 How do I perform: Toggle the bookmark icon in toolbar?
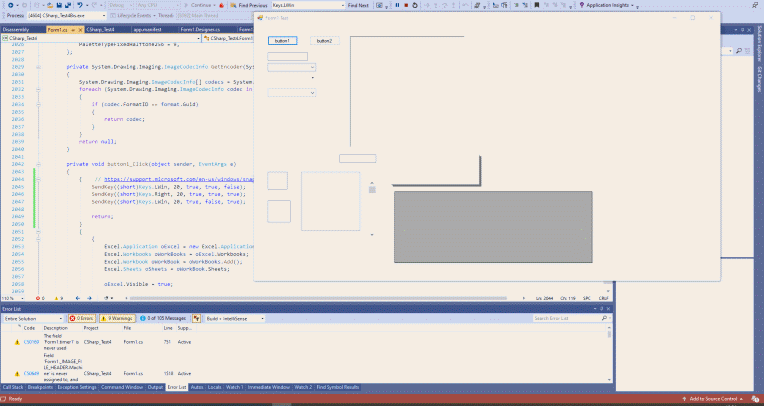pyautogui.click(x=536, y=5)
